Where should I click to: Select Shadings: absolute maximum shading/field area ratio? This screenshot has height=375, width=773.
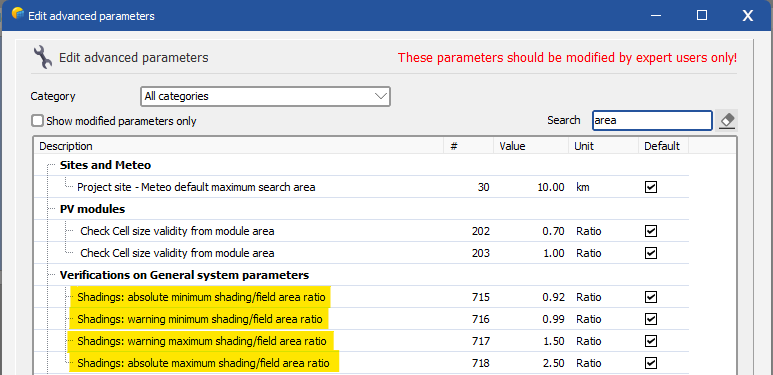tap(203, 363)
